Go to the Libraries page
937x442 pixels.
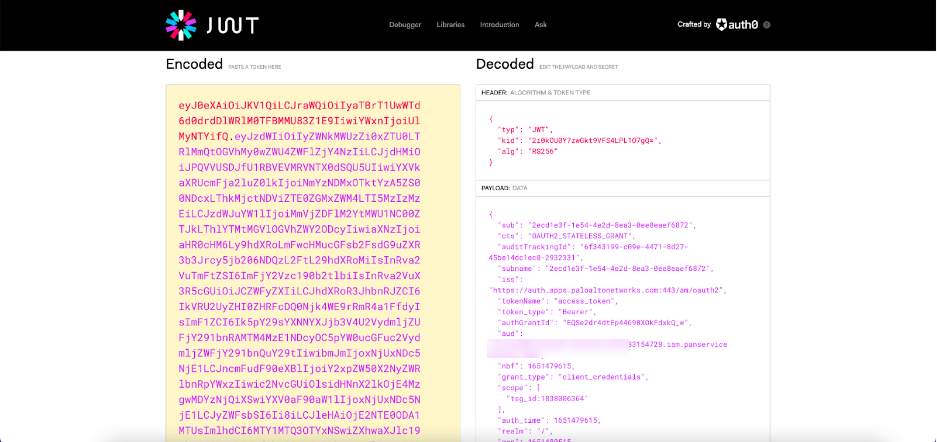[451, 24]
